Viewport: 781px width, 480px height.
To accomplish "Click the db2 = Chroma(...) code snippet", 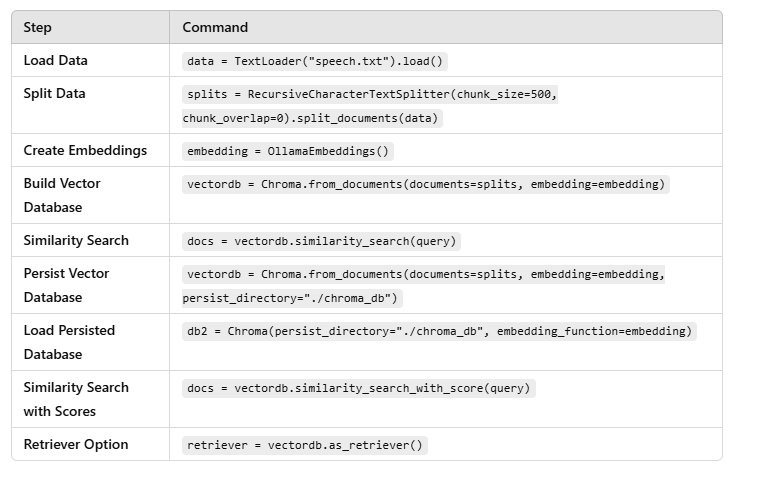I will coord(439,331).
